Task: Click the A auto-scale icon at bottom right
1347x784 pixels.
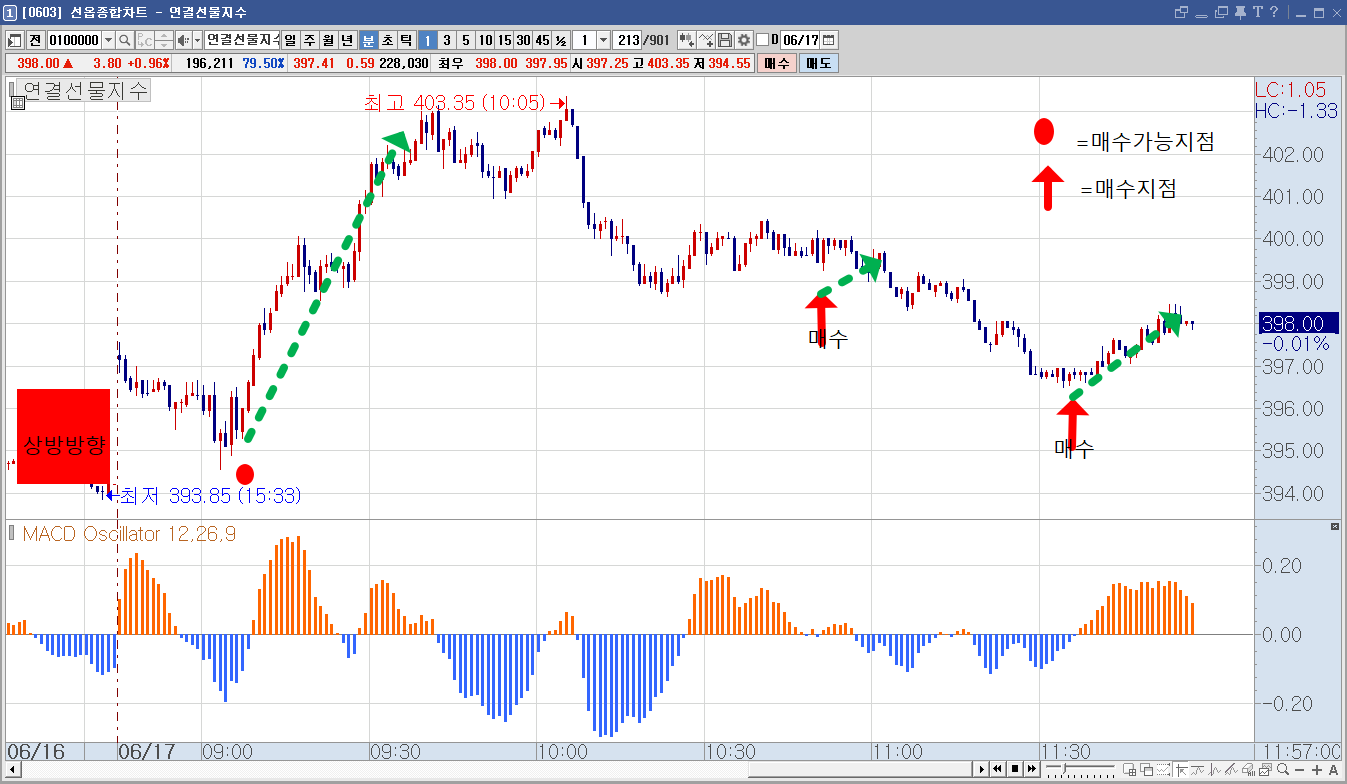Action: [x=1332, y=769]
